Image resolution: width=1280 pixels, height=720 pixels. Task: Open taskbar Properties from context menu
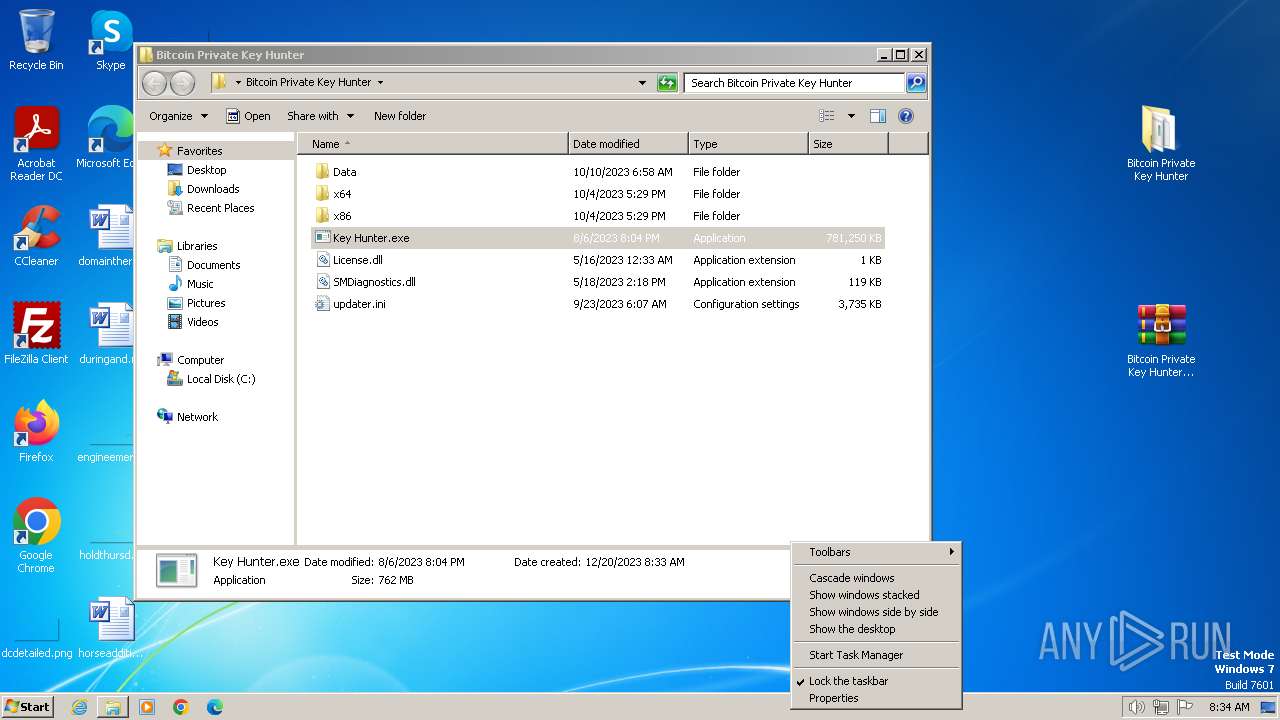876,698
